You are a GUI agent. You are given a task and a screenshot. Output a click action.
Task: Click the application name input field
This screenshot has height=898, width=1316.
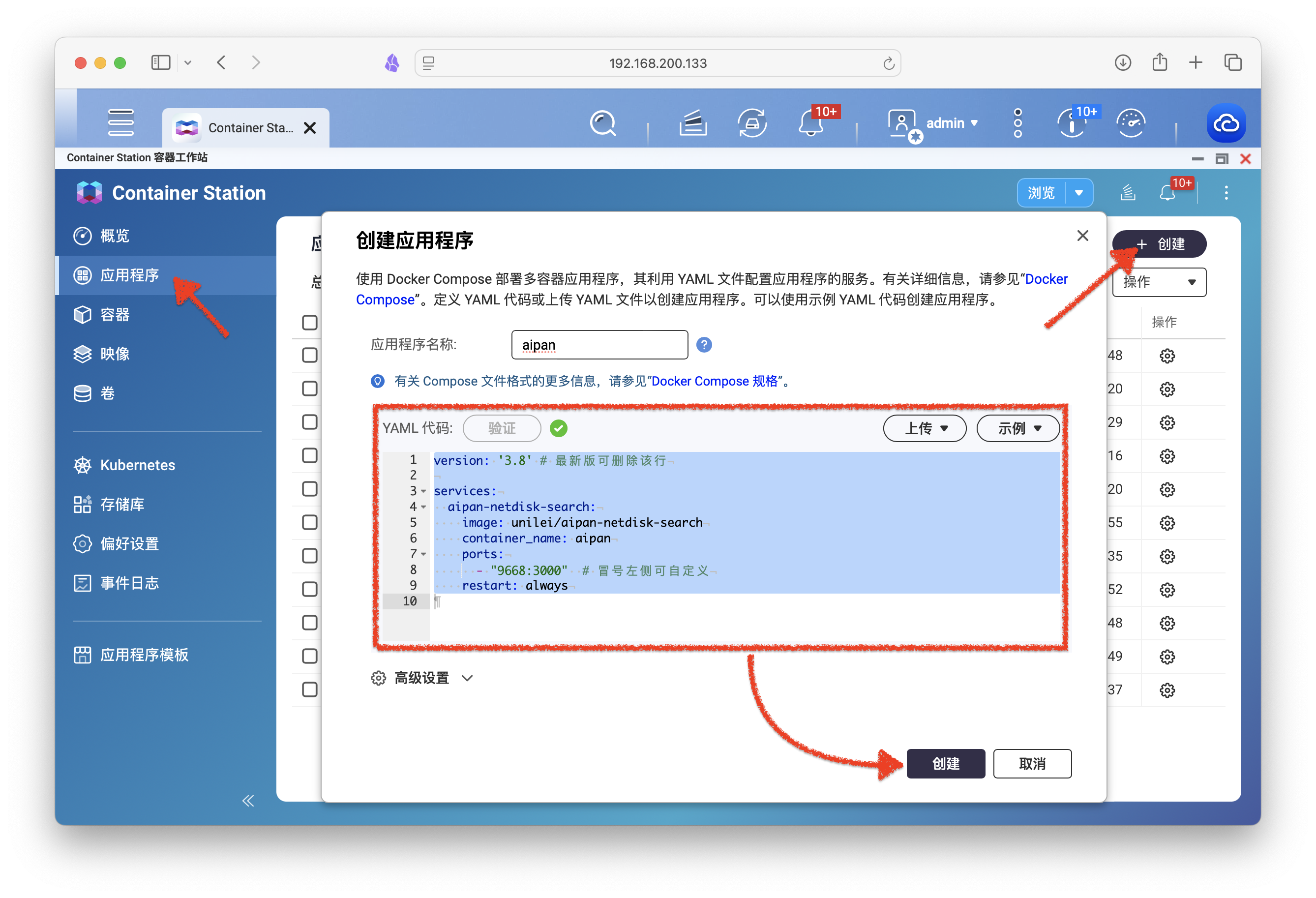point(599,345)
